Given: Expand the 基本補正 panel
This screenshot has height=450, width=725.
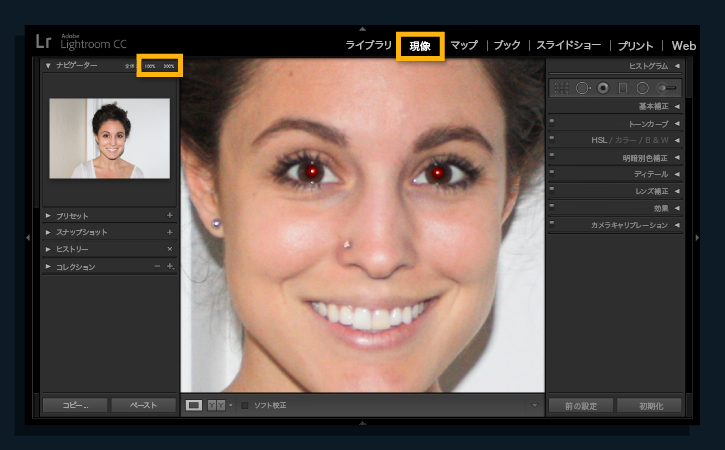Looking at the screenshot, I should [677, 106].
